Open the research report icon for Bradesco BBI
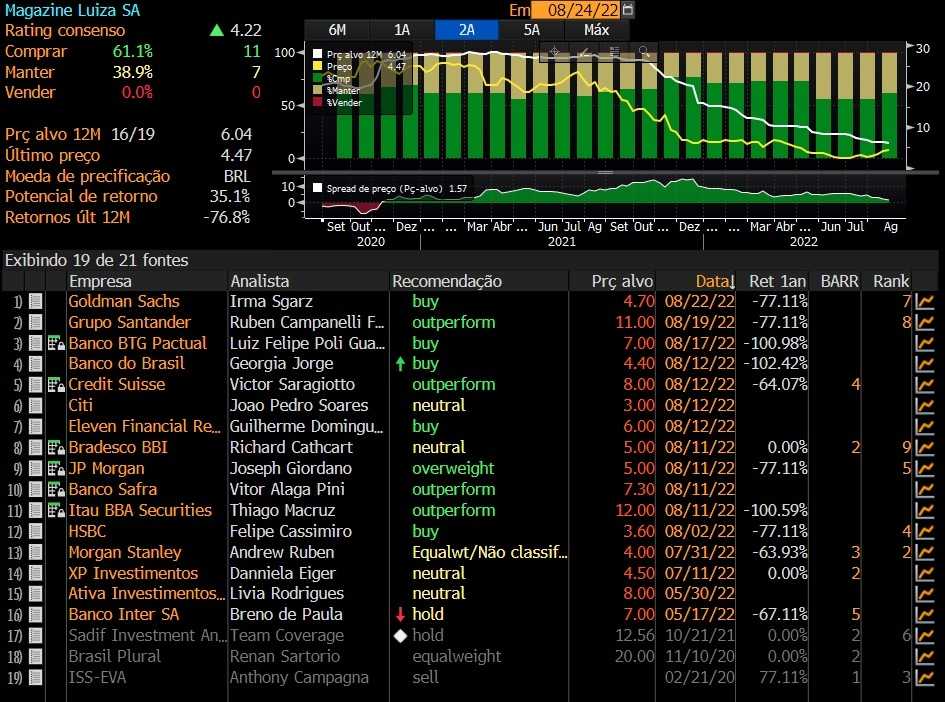 (x=56, y=448)
